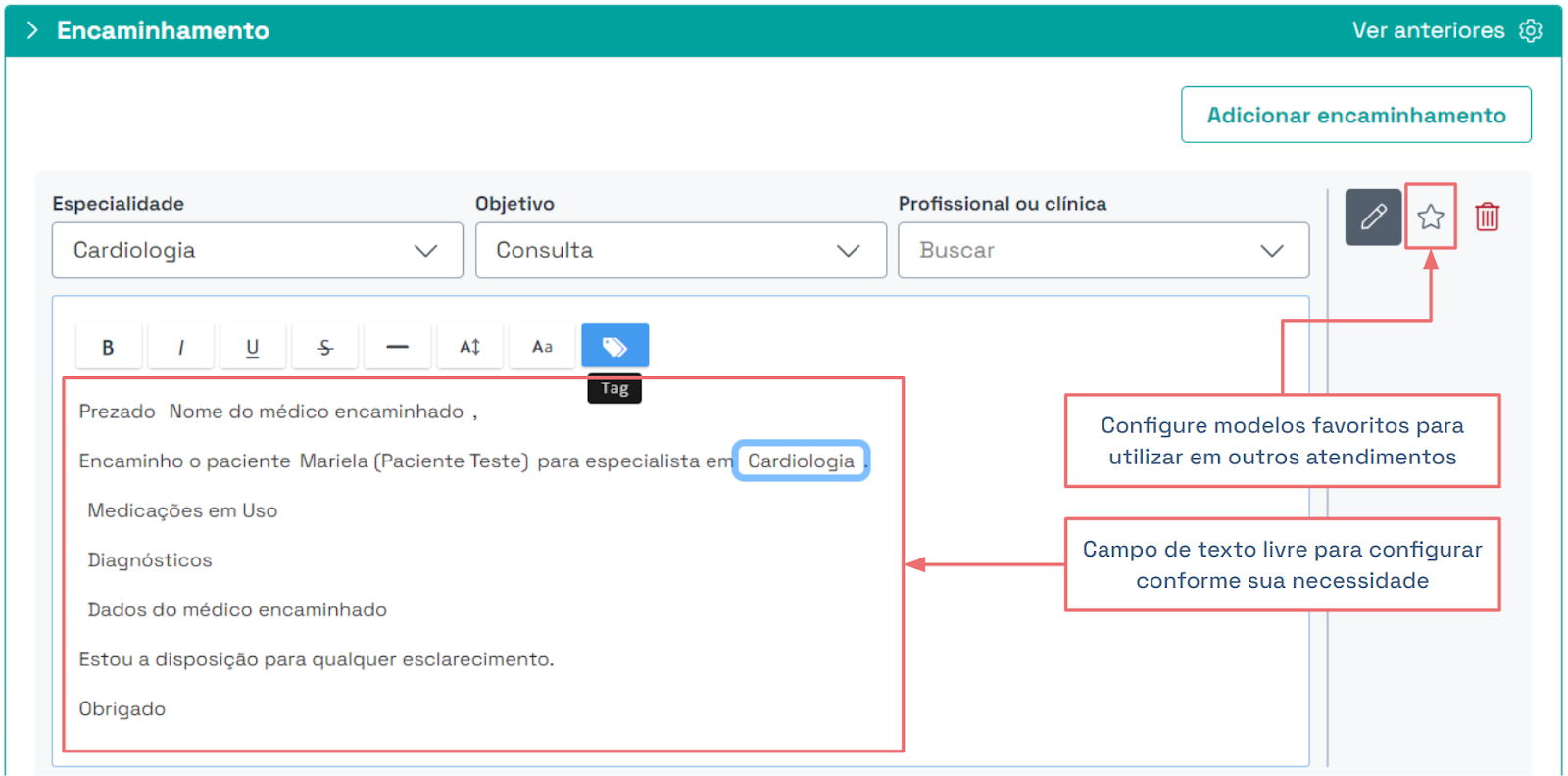The width and height of the screenshot is (1568, 776).
Task: Toggle underline formatting
Action: tap(252, 347)
